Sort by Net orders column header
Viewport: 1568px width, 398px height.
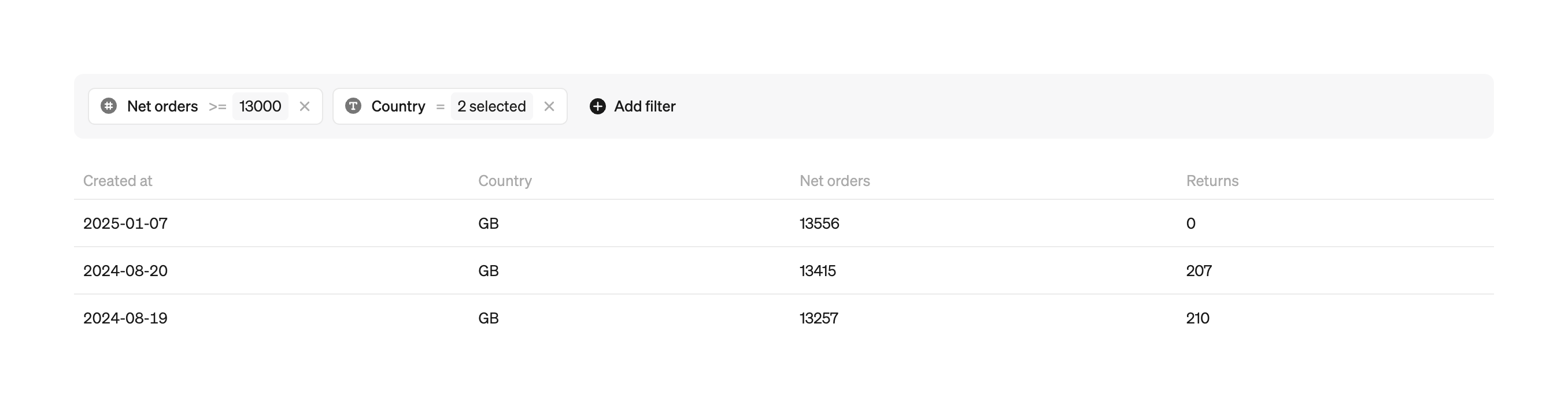click(x=834, y=181)
